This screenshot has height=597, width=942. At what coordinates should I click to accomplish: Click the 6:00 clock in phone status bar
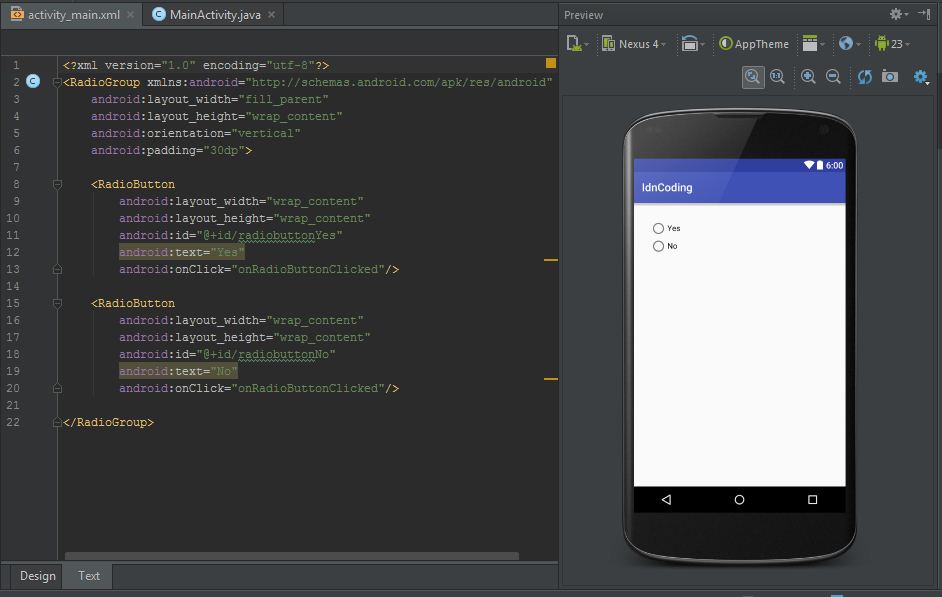834,165
